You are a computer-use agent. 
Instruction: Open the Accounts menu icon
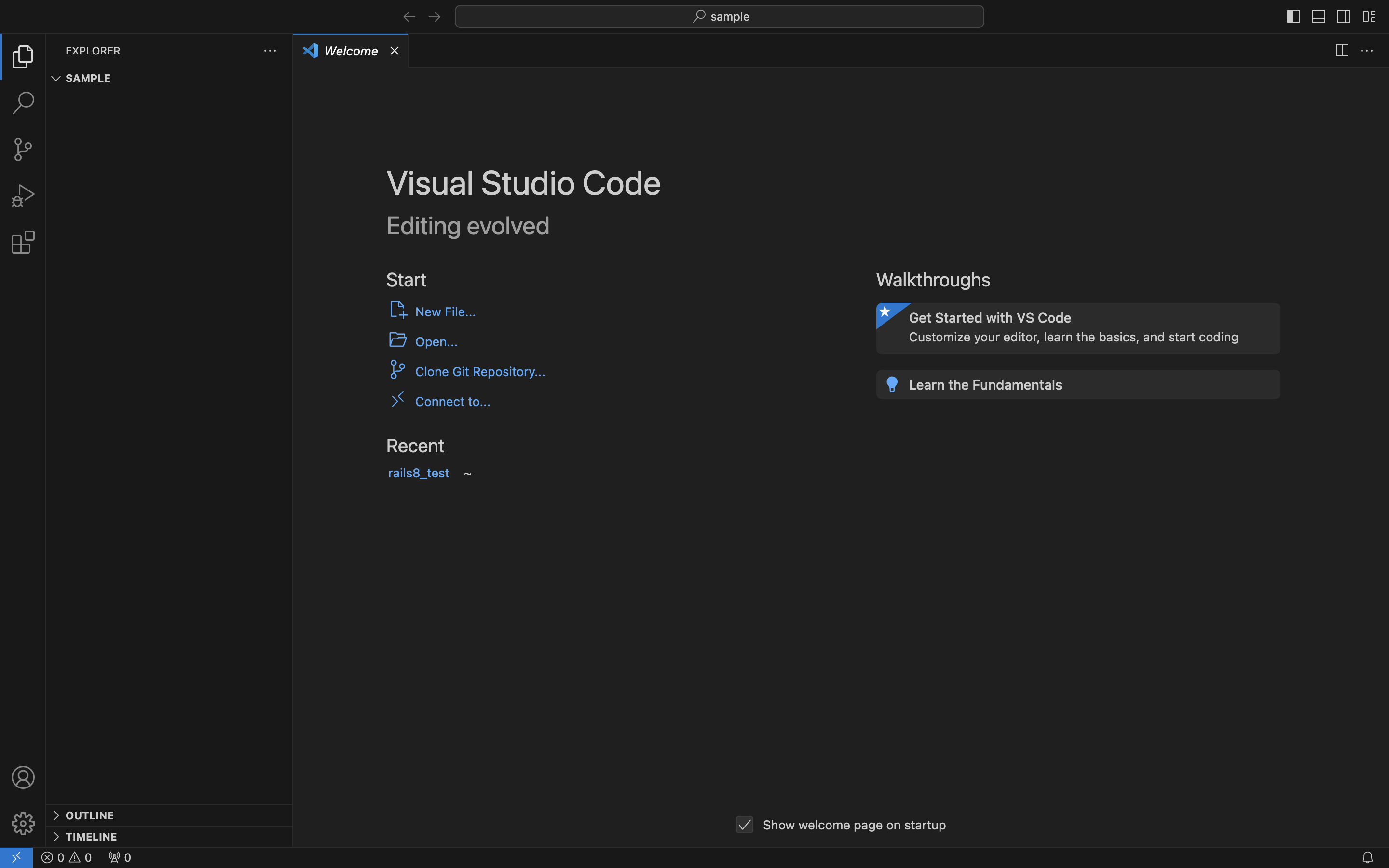tap(23, 777)
